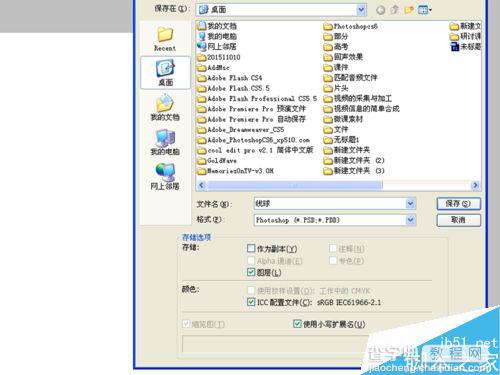
Task: Select the Adobe Flash CS5.5 folder
Action: coord(233,88)
